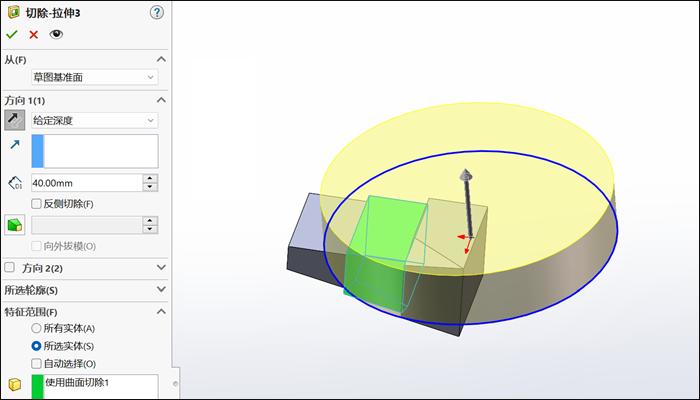The height and width of the screenshot is (400, 700).
Task: Click the solid bodies cube icon
Action: 15,384
